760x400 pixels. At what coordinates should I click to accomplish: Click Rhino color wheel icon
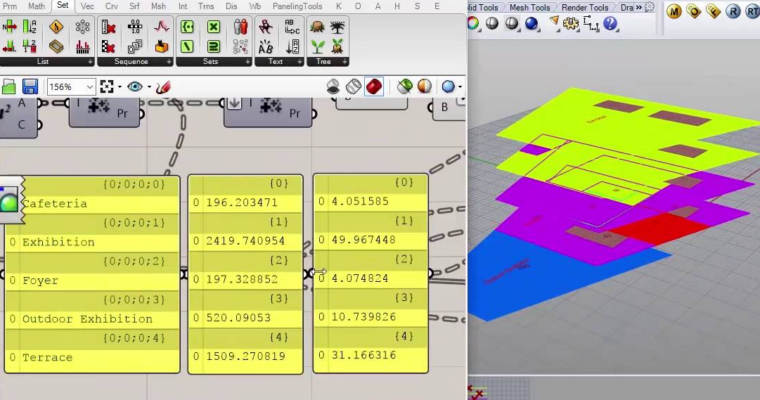point(473,23)
